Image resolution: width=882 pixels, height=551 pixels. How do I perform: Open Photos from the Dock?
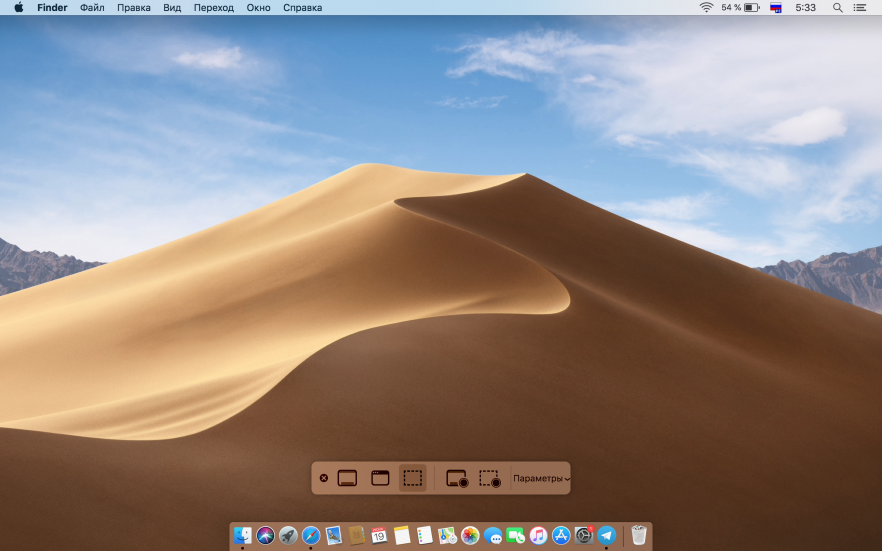pos(470,535)
